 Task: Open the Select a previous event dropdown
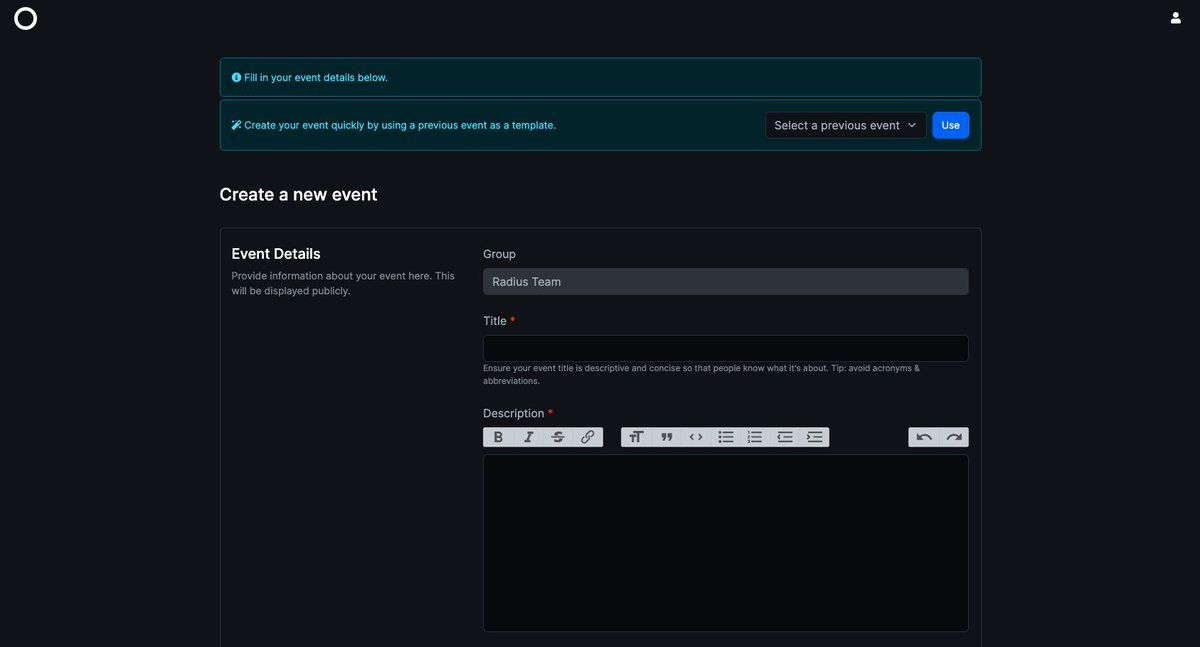tap(846, 125)
